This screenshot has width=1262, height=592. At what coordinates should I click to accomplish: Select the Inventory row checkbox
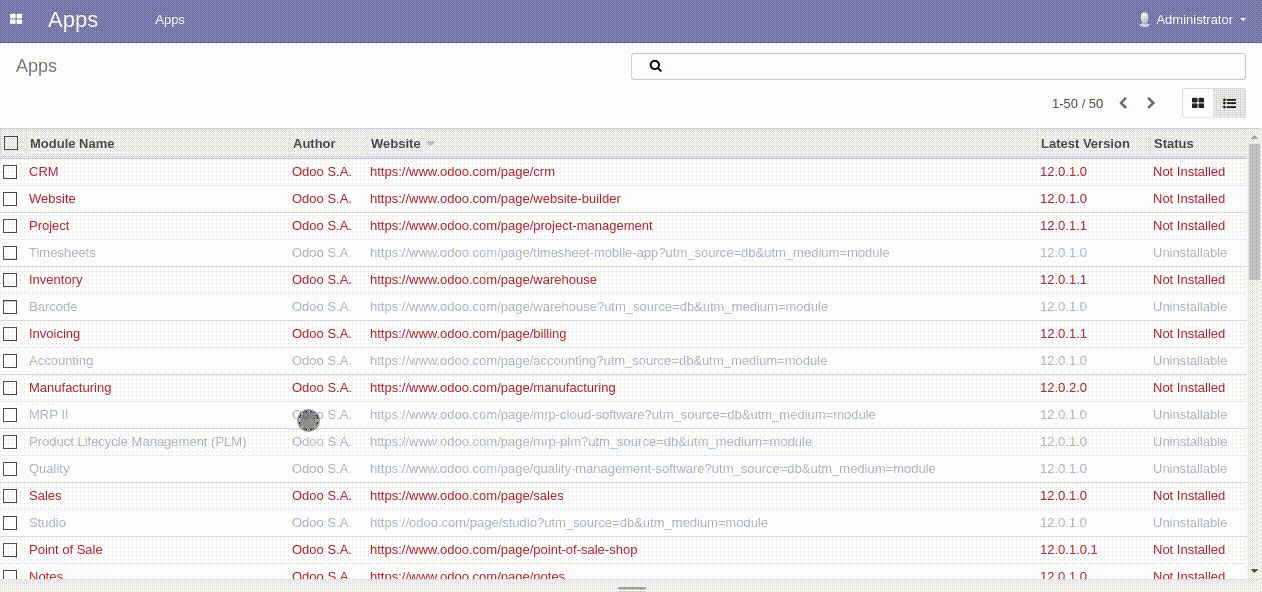[10, 280]
